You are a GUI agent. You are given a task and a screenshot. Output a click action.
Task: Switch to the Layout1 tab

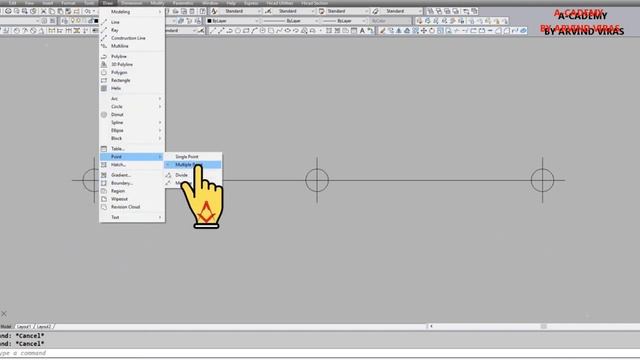click(x=24, y=327)
